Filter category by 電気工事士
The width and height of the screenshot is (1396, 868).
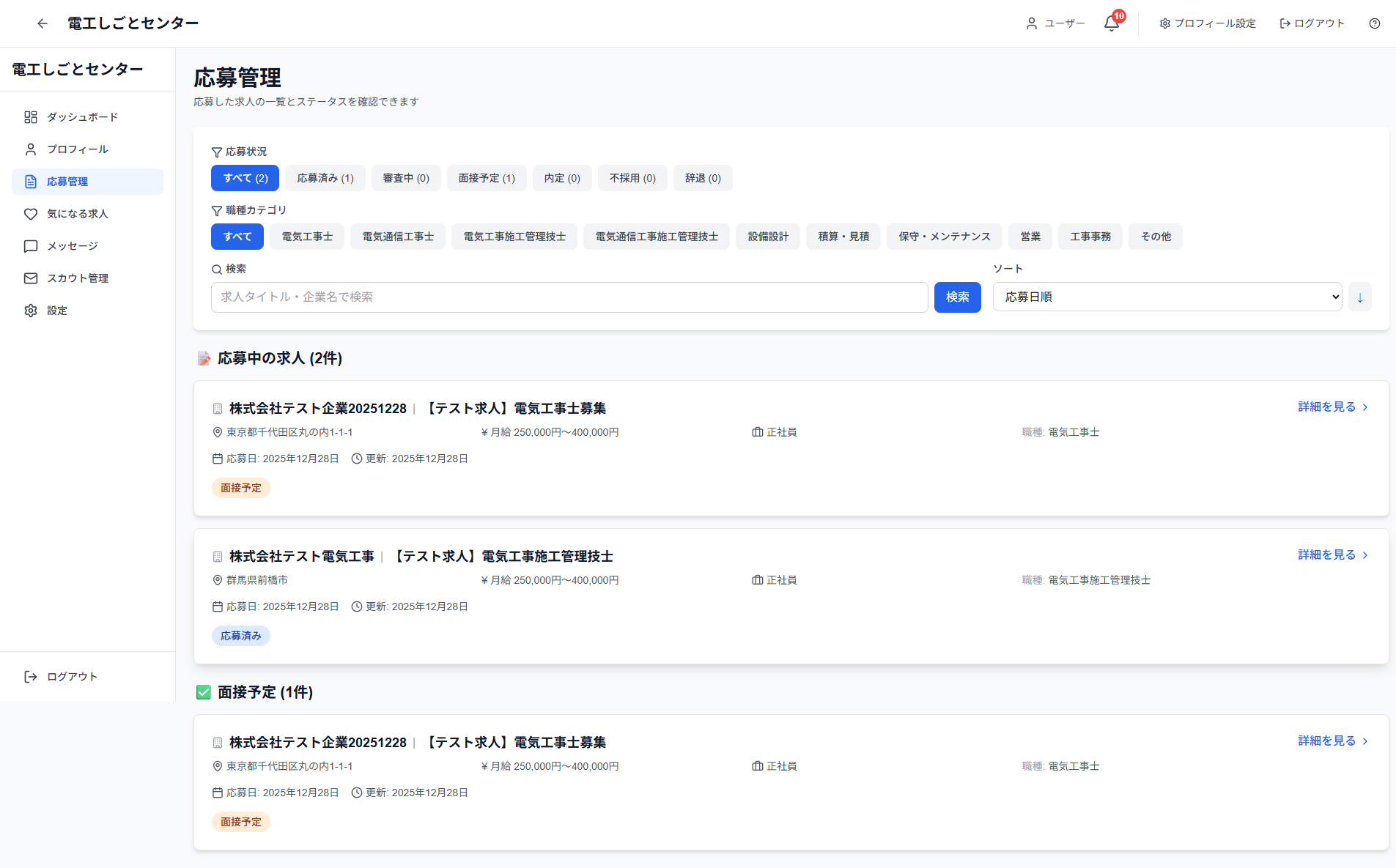[x=307, y=237]
